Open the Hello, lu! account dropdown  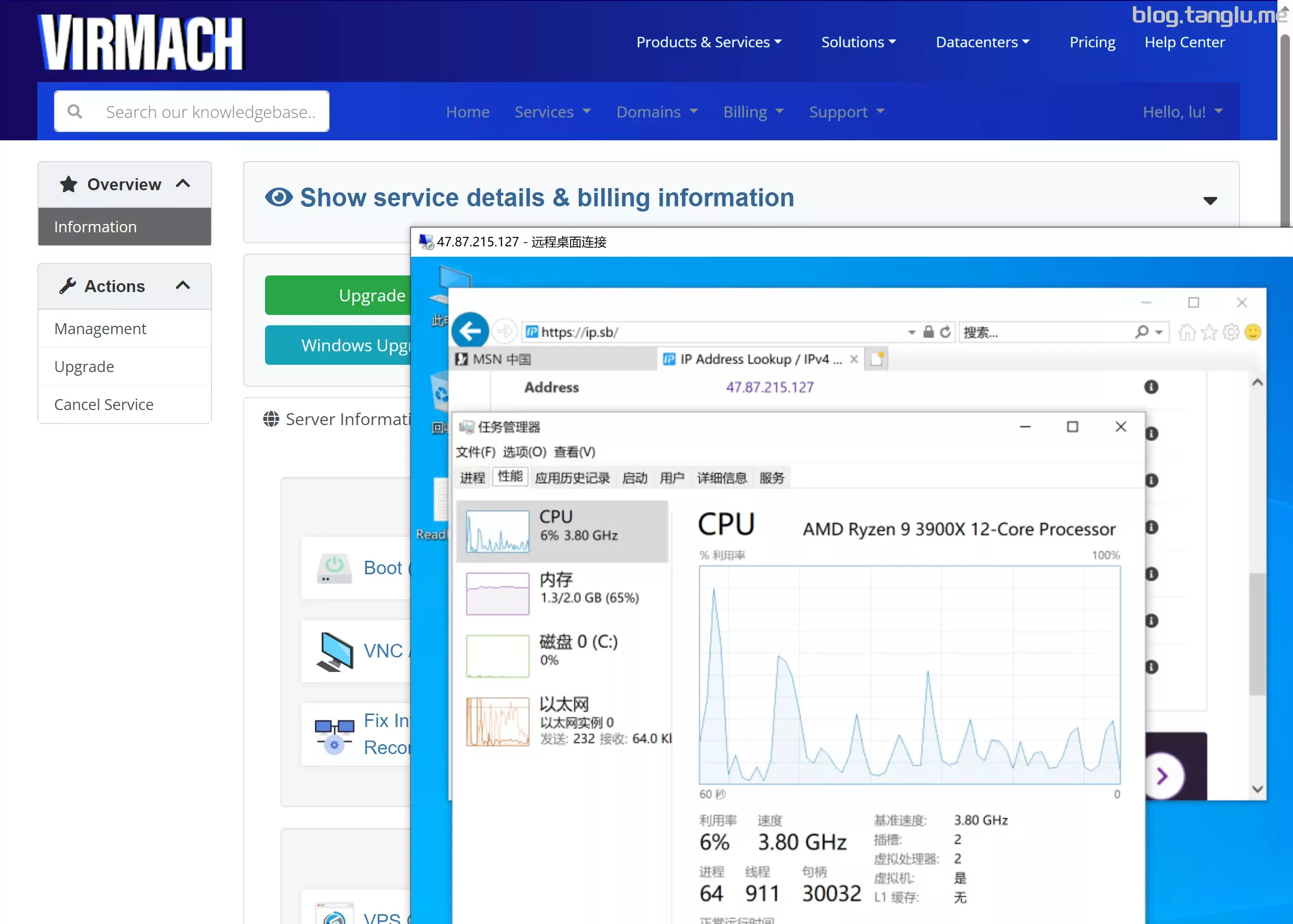[1182, 112]
